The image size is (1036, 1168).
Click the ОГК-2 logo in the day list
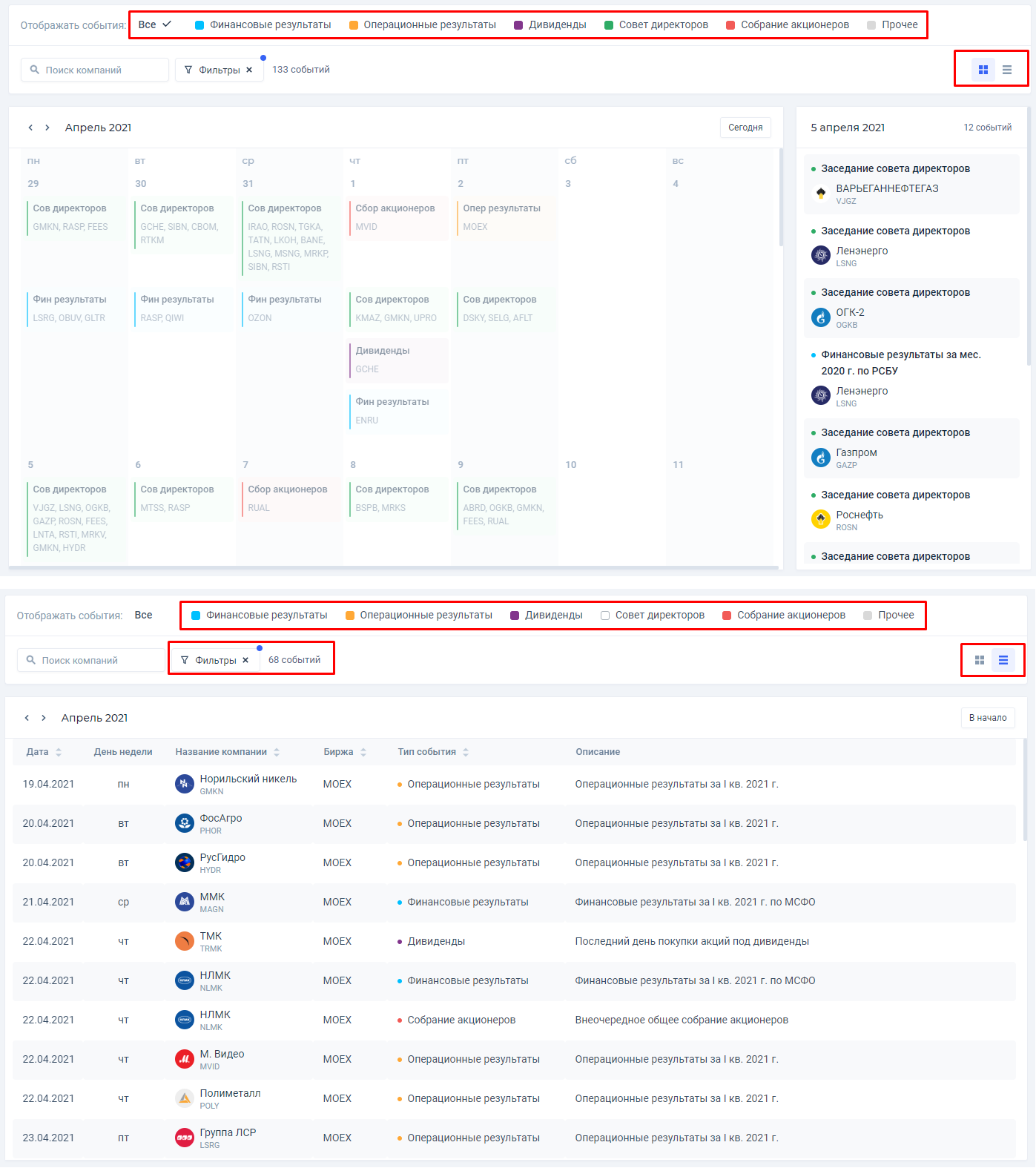pos(821,317)
